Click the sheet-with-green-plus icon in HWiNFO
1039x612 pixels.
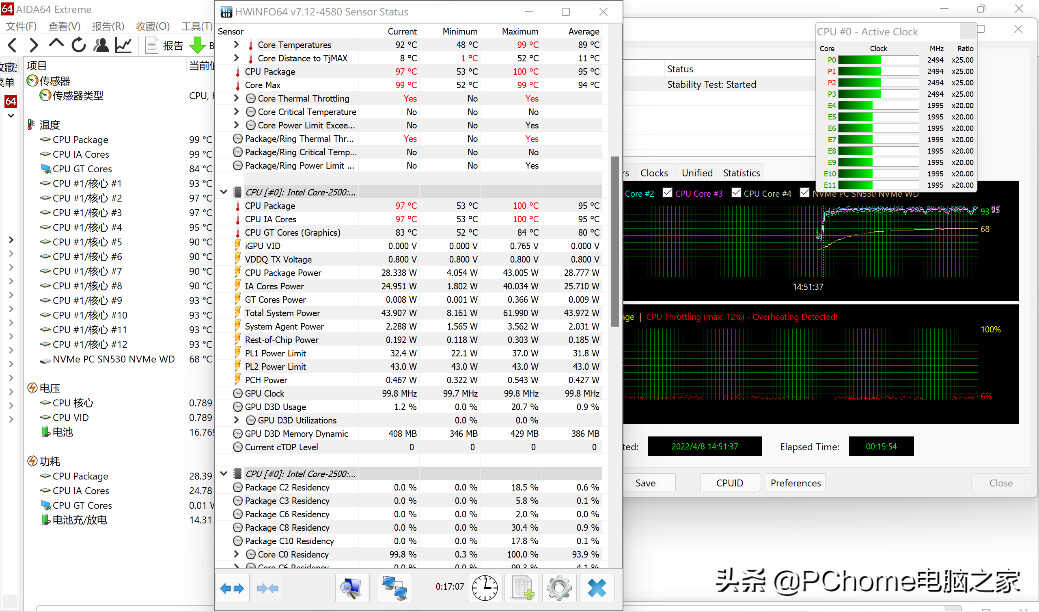coord(523,587)
